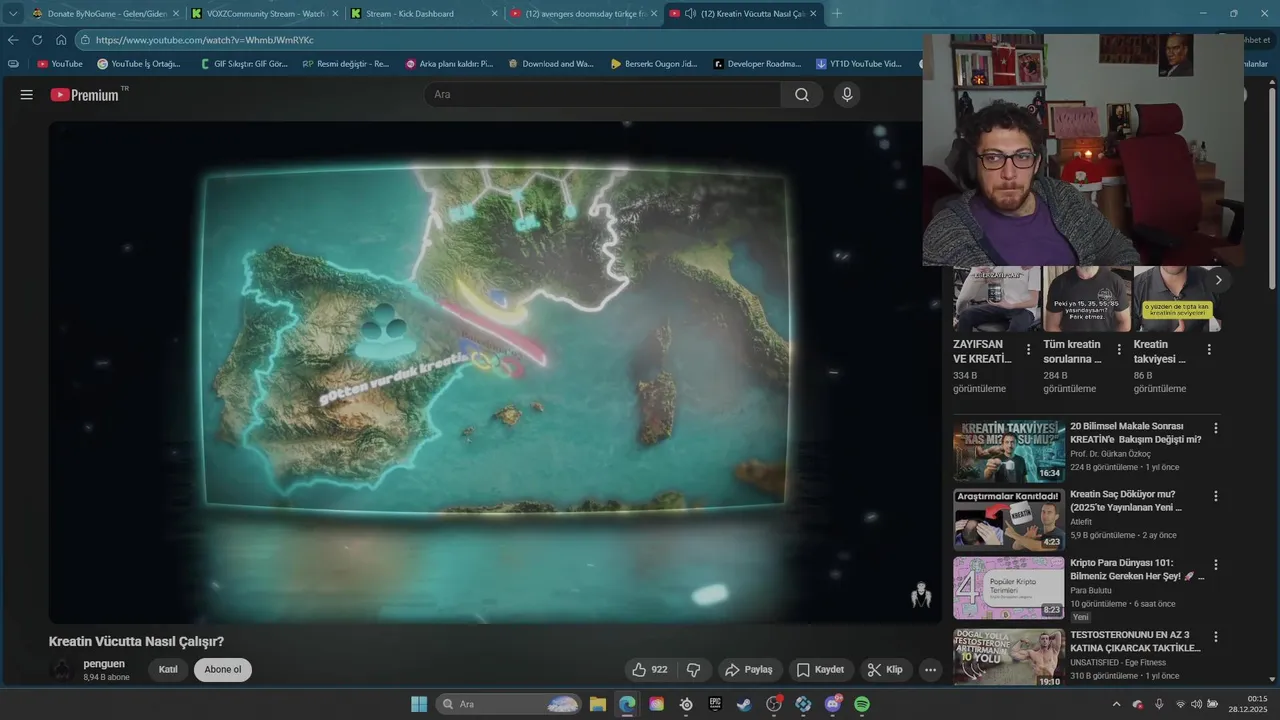Open Spotify from taskbar
1280x720 pixels.
click(862, 704)
